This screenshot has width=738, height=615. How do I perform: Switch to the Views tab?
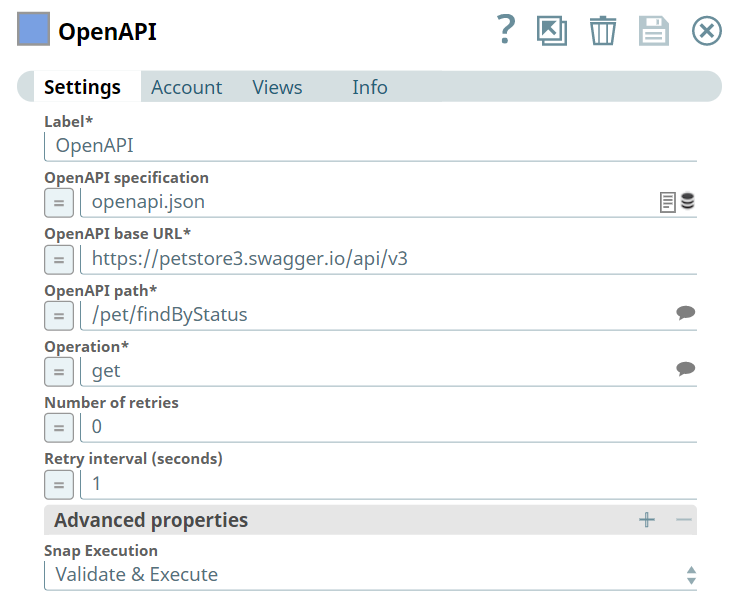(277, 88)
